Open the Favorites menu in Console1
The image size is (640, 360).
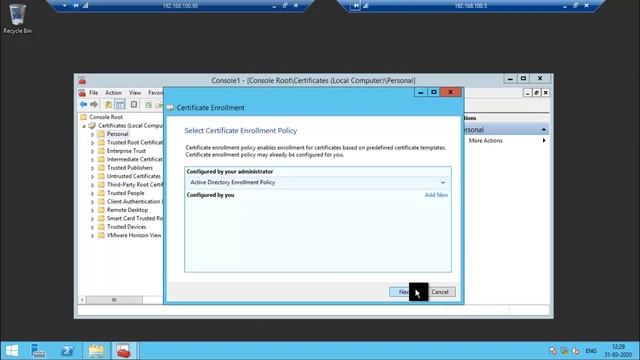coord(155,93)
